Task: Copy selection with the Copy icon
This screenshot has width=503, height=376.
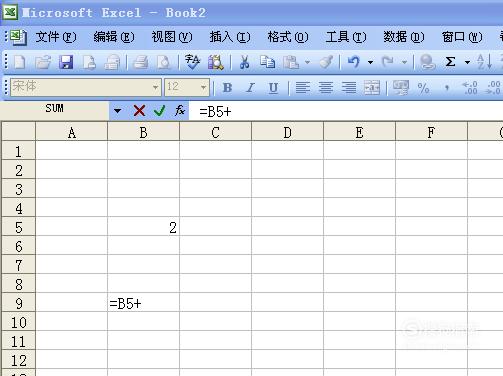Action: pyautogui.click(x=267, y=62)
